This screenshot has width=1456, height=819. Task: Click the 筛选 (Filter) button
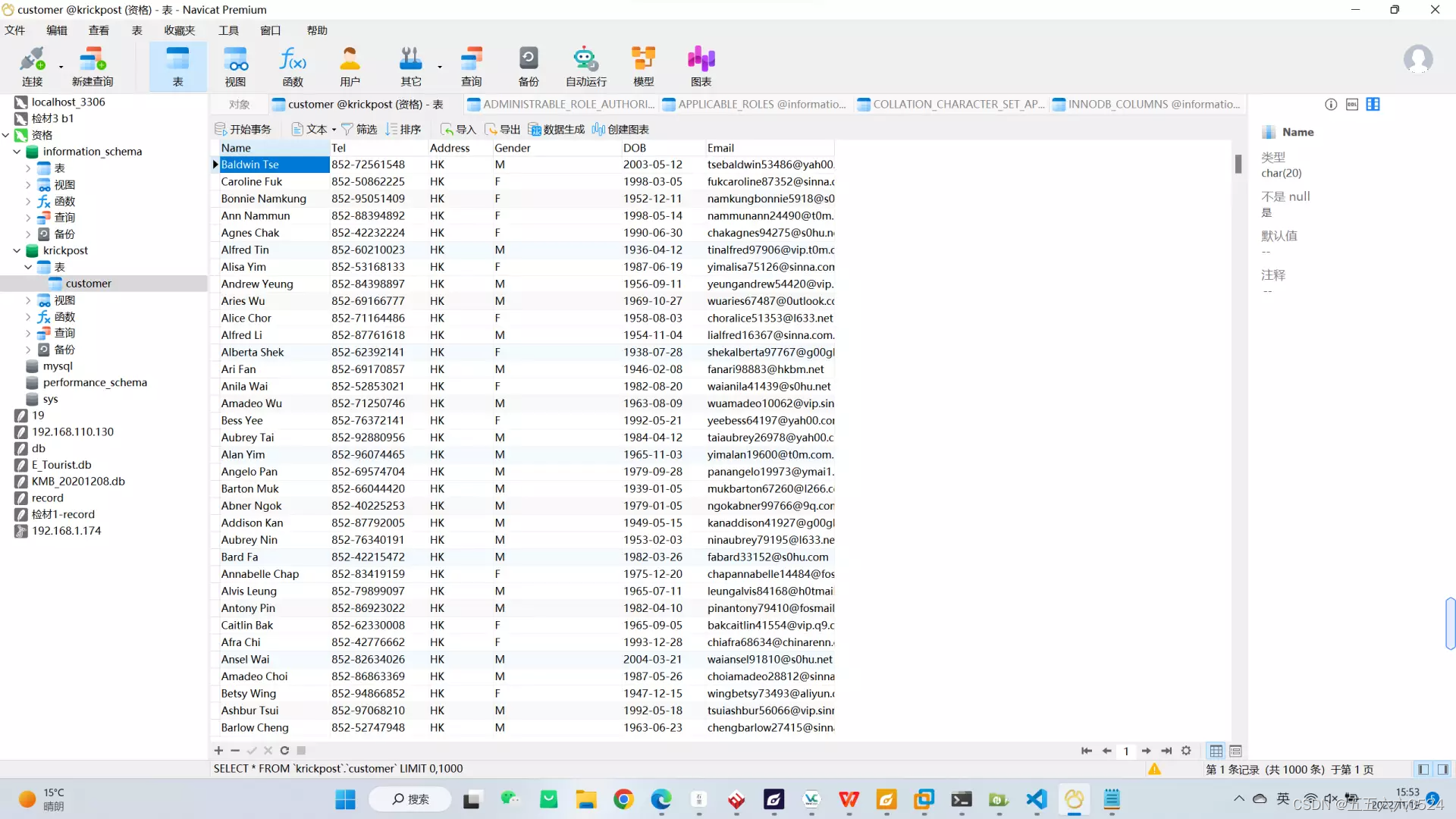pos(359,130)
